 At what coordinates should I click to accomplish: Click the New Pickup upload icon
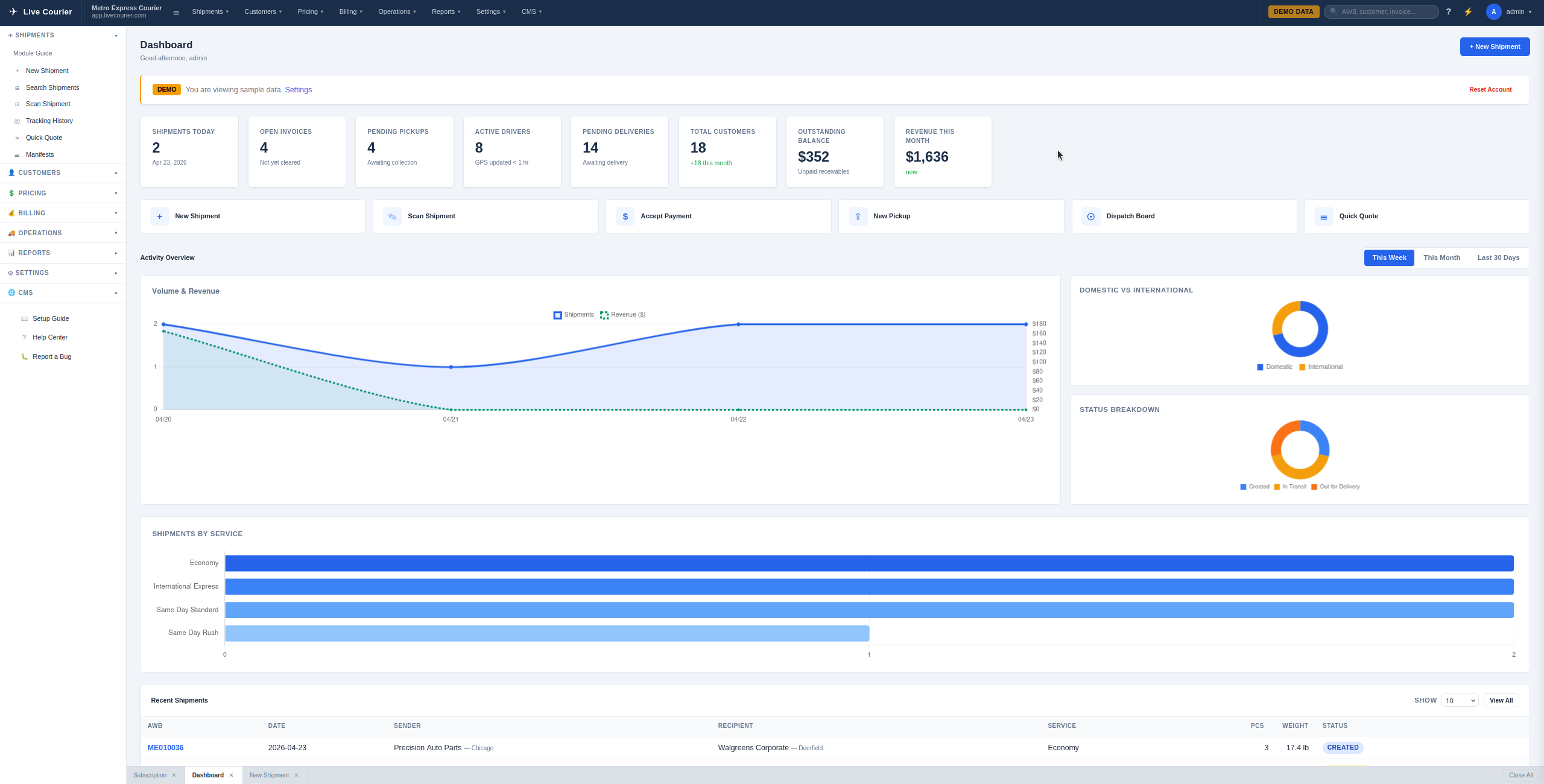tap(858, 217)
